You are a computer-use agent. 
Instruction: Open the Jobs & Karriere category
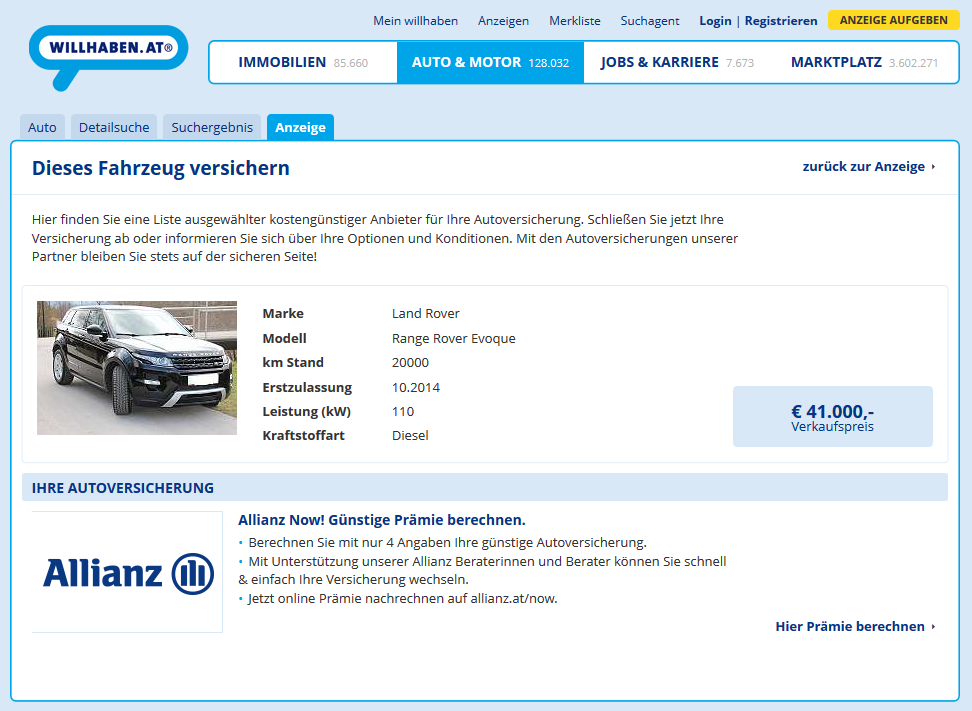pos(676,62)
